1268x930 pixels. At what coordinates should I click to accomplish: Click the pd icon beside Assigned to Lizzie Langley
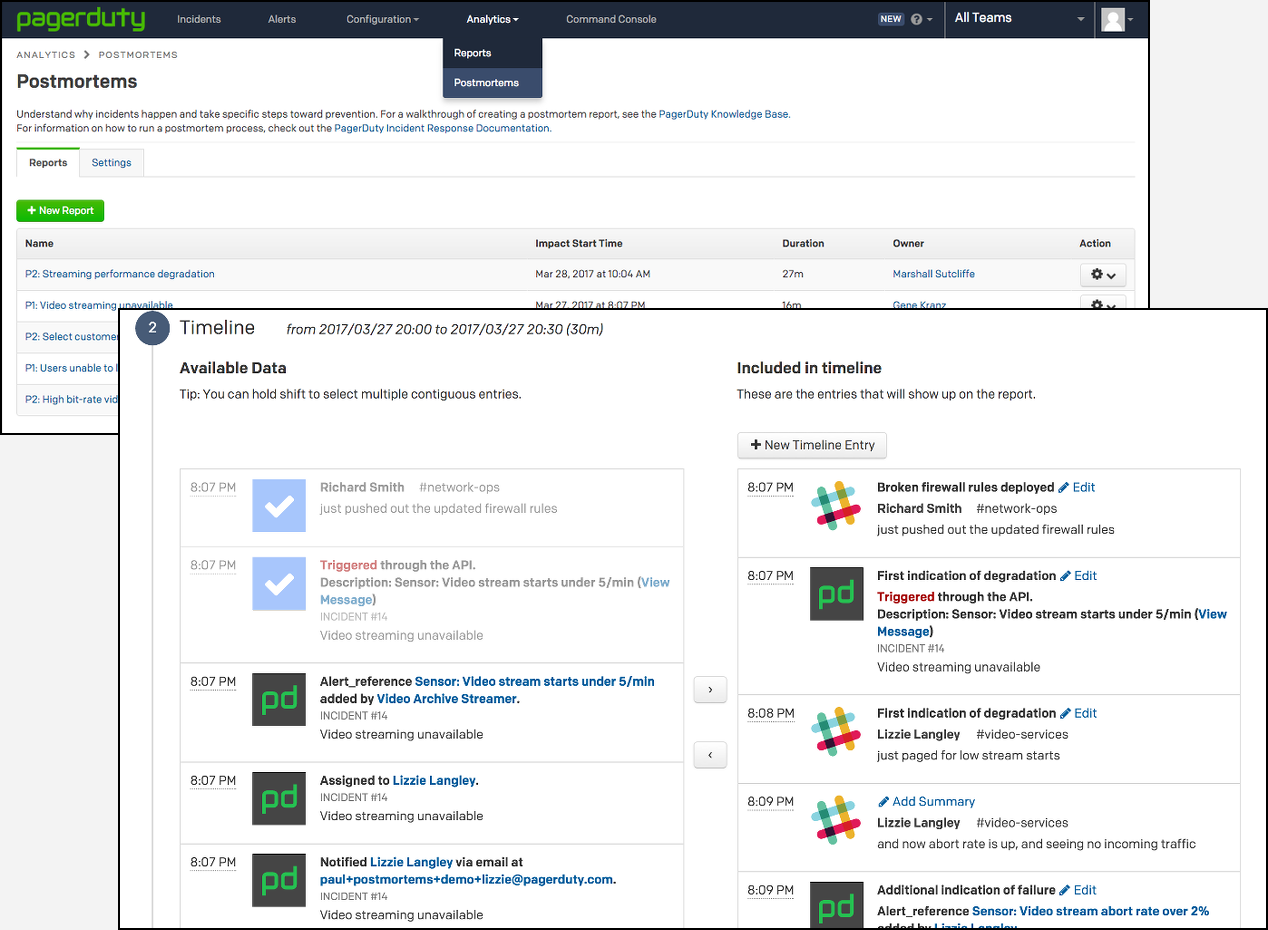coord(279,798)
